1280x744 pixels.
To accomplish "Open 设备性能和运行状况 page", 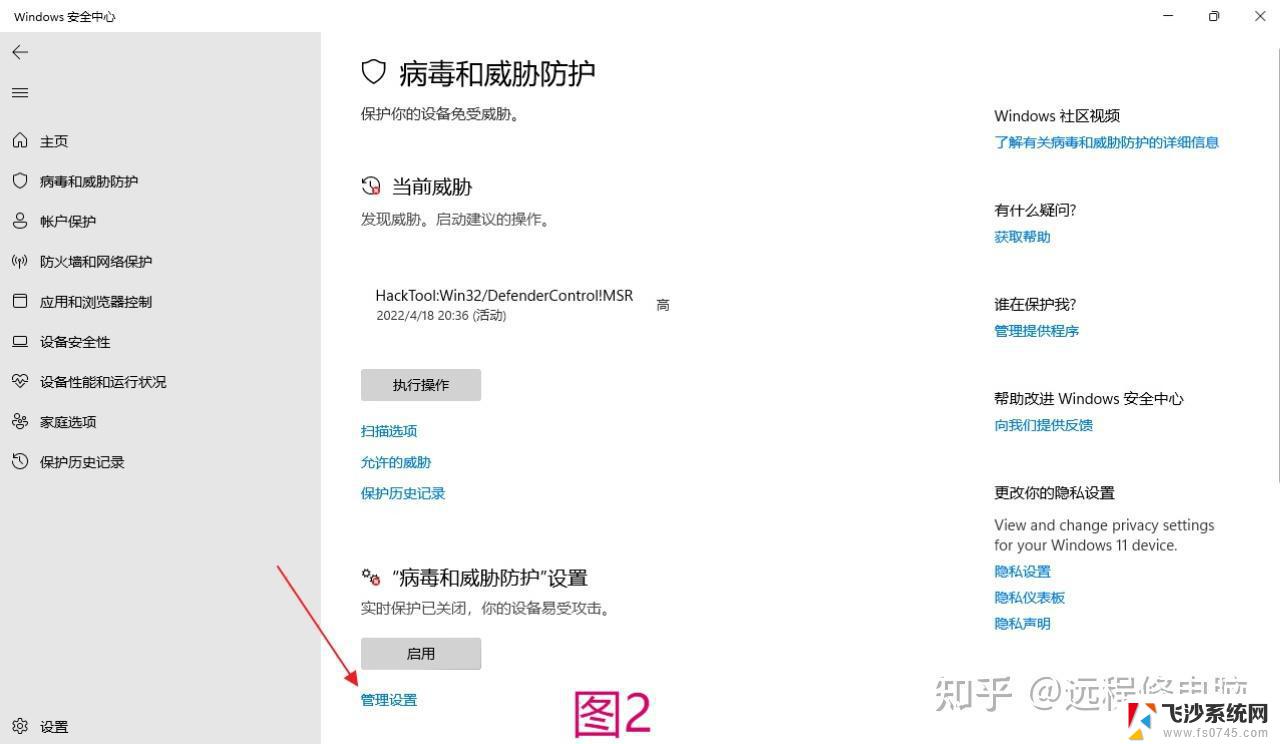I will (x=103, y=382).
